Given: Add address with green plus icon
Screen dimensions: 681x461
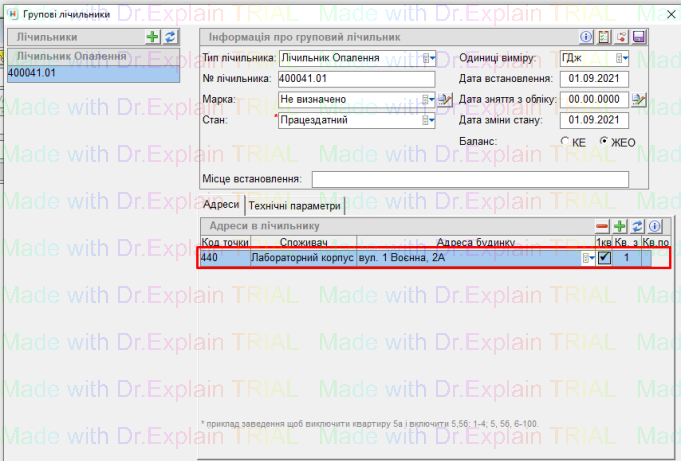Looking at the screenshot, I should [620, 227].
